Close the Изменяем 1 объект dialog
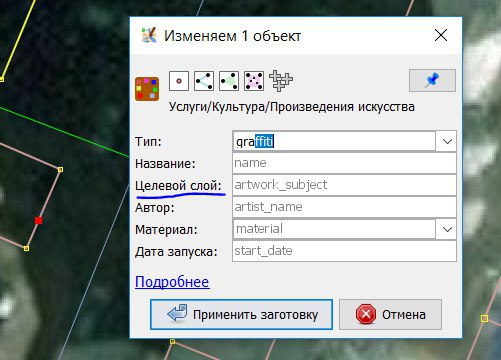501x360 pixels. tap(441, 35)
